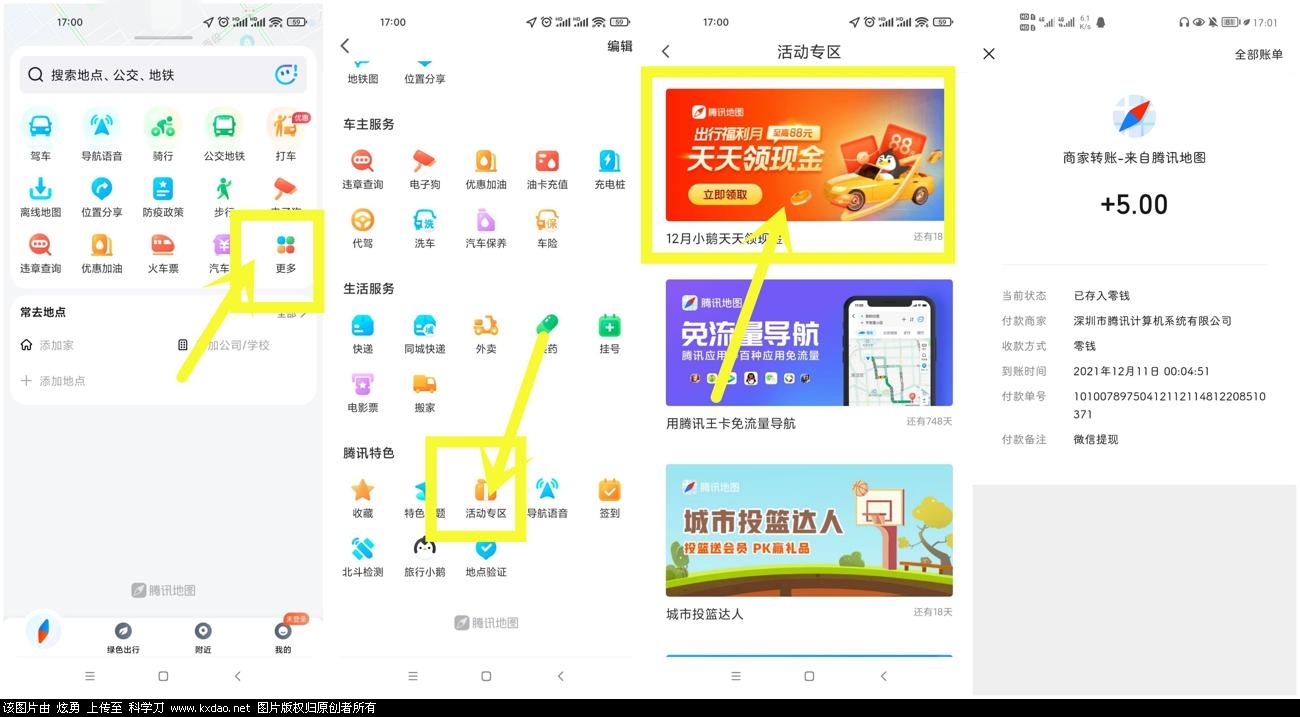The width and height of the screenshot is (1300, 717).
Task: Choose the 步行 walking icon
Action: point(224,188)
